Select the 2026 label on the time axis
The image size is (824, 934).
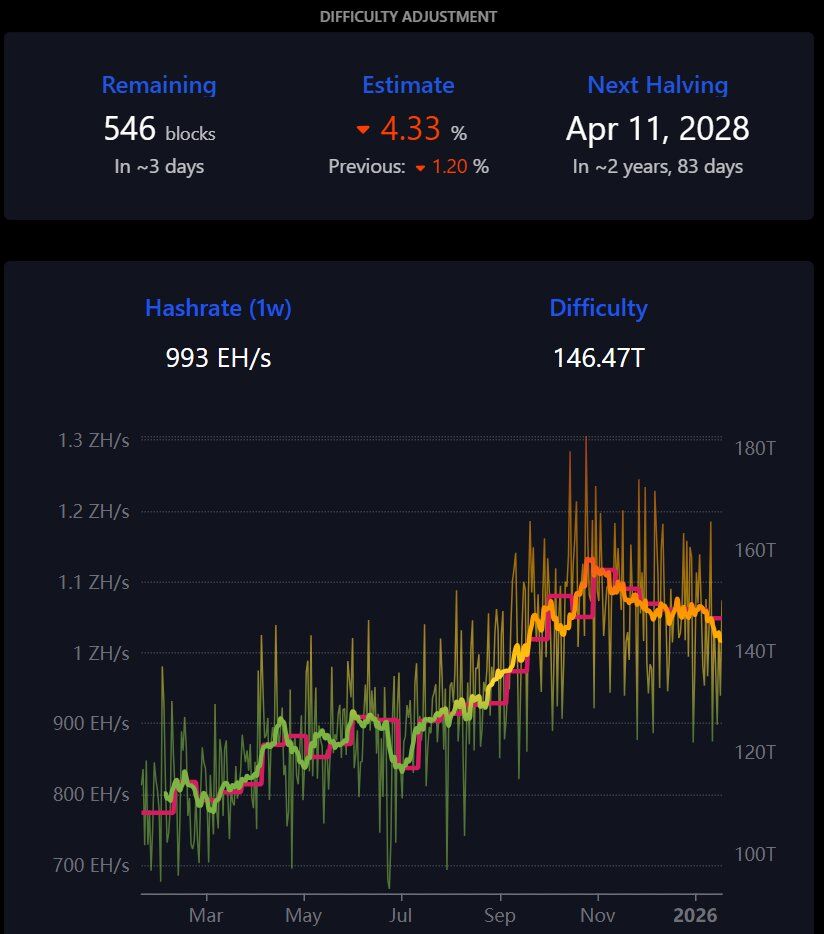click(x=696, y=915)
